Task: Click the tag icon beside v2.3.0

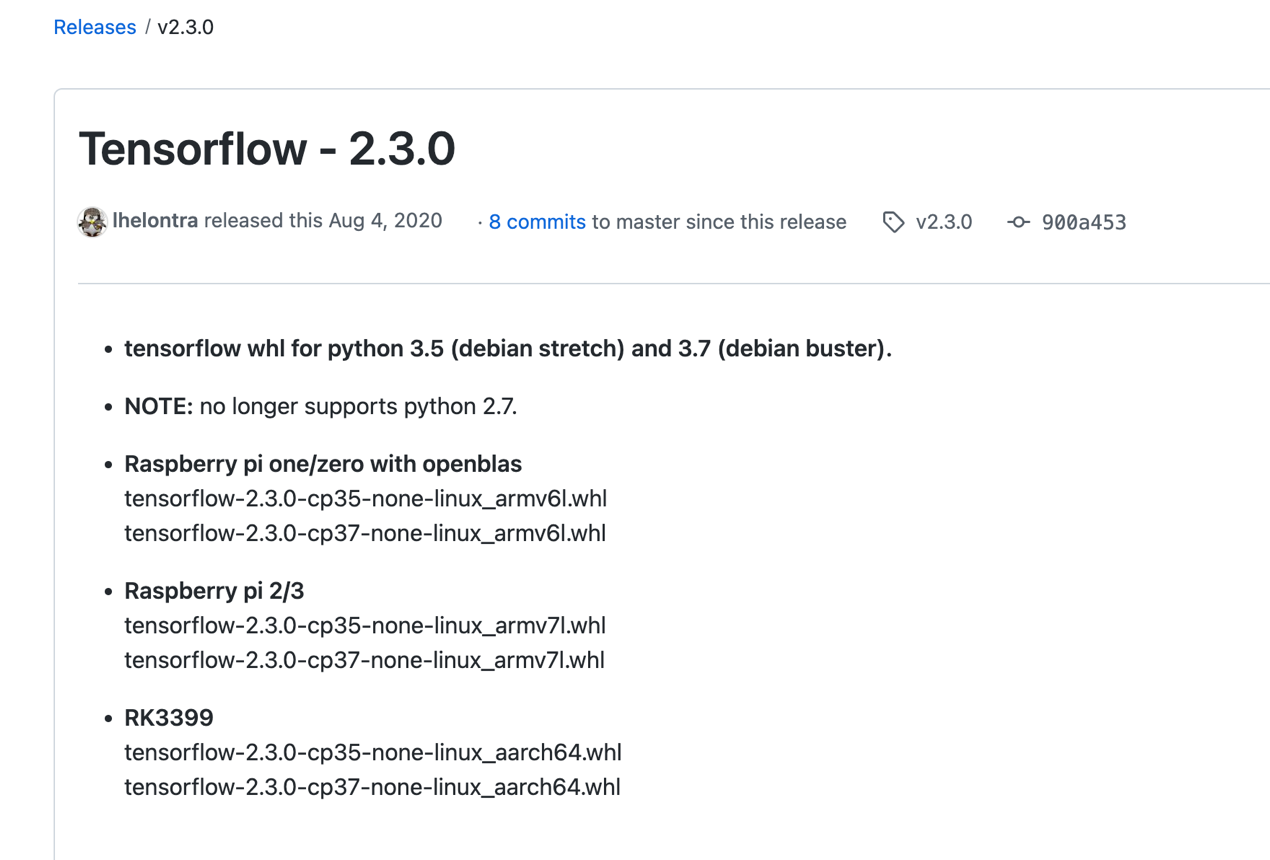Action: coord(893,222)
